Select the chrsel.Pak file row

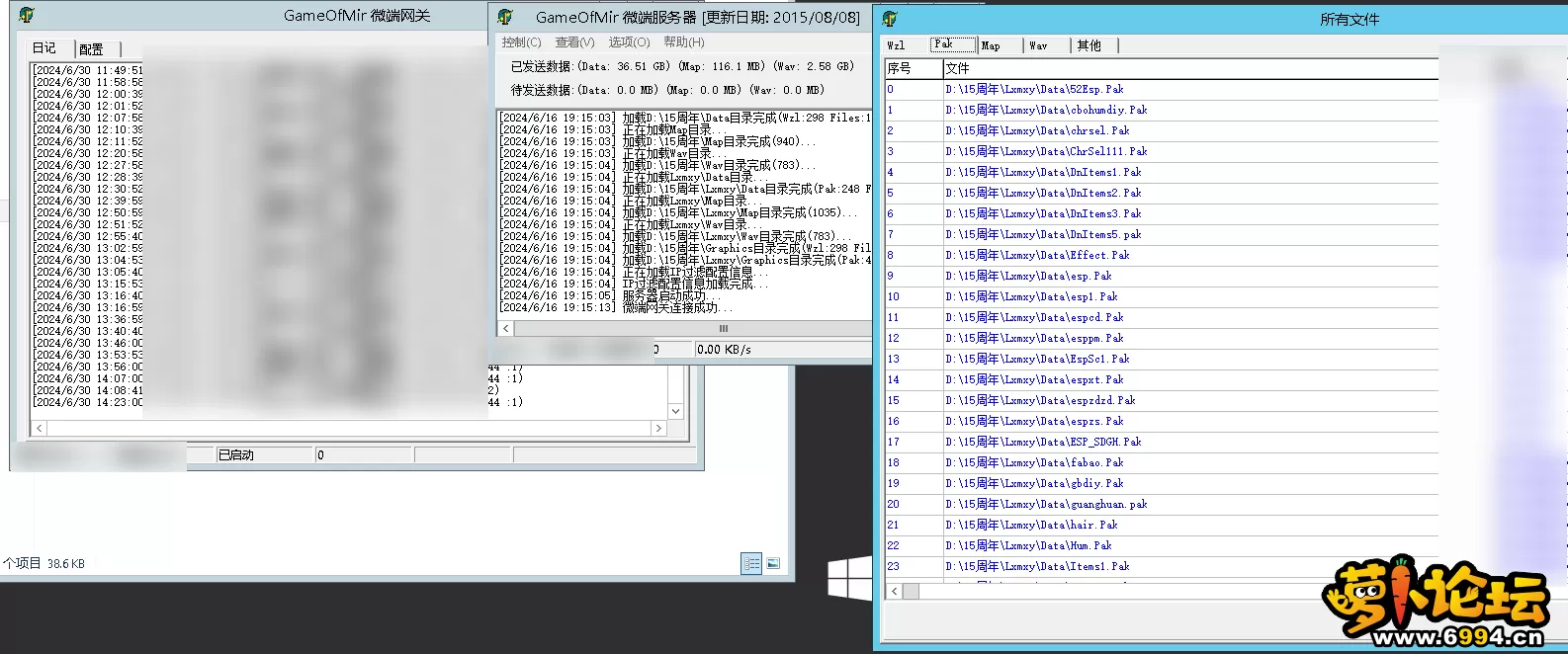[1162, 130]
